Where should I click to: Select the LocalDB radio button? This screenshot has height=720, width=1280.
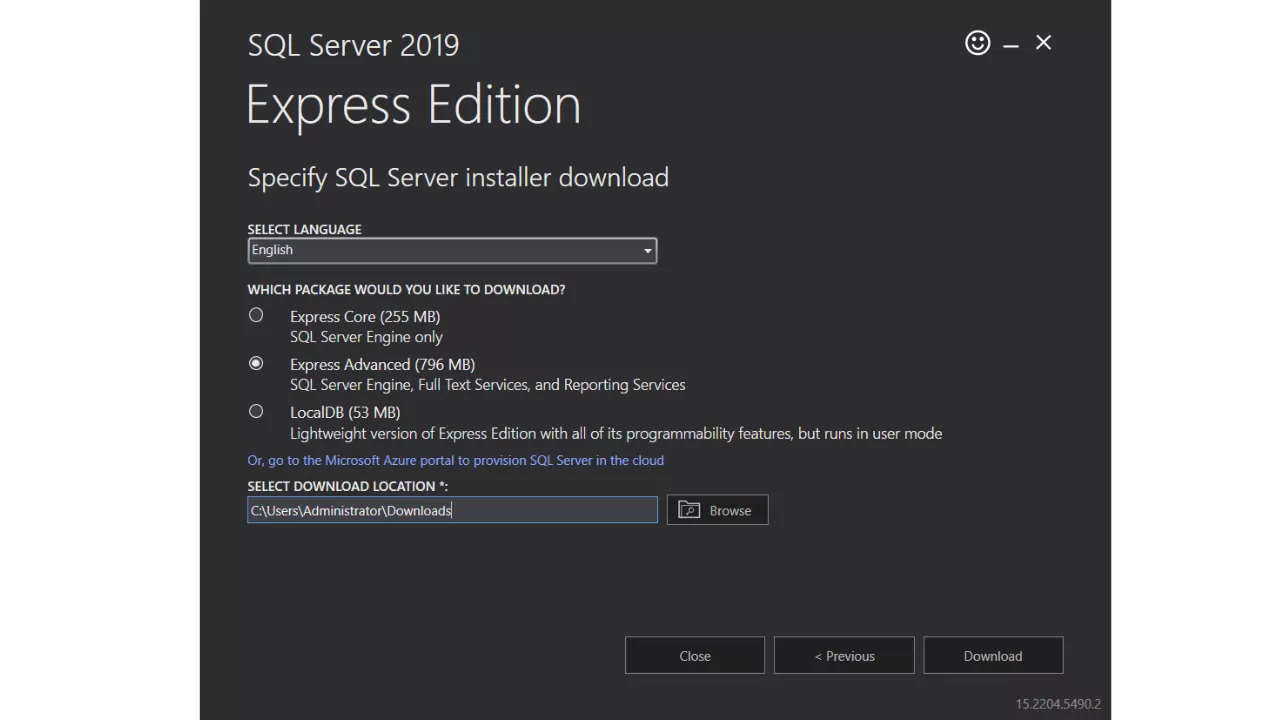point(256,411)
